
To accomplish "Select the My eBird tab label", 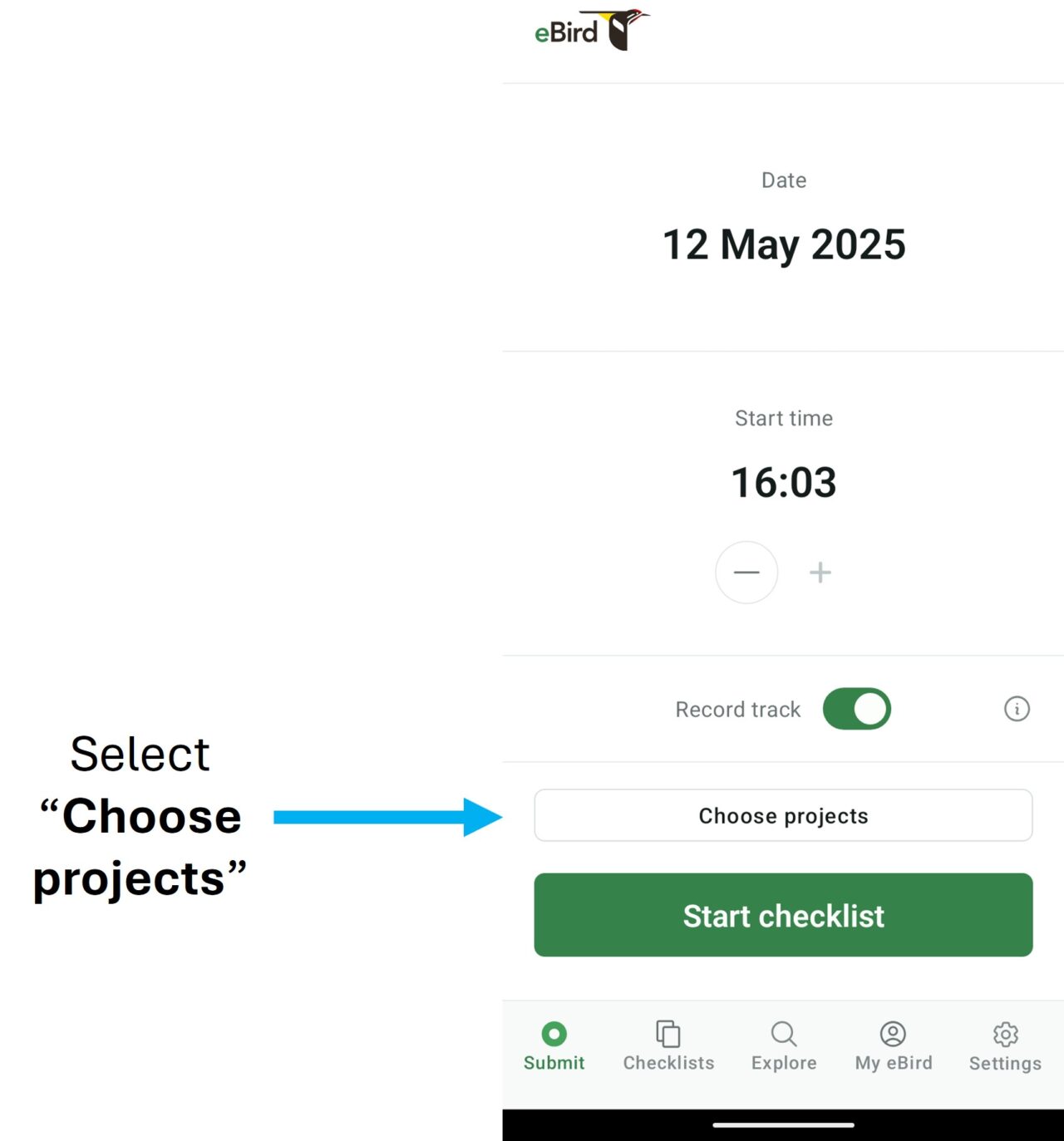I will pyautogui.click(x=894, y=1063).
